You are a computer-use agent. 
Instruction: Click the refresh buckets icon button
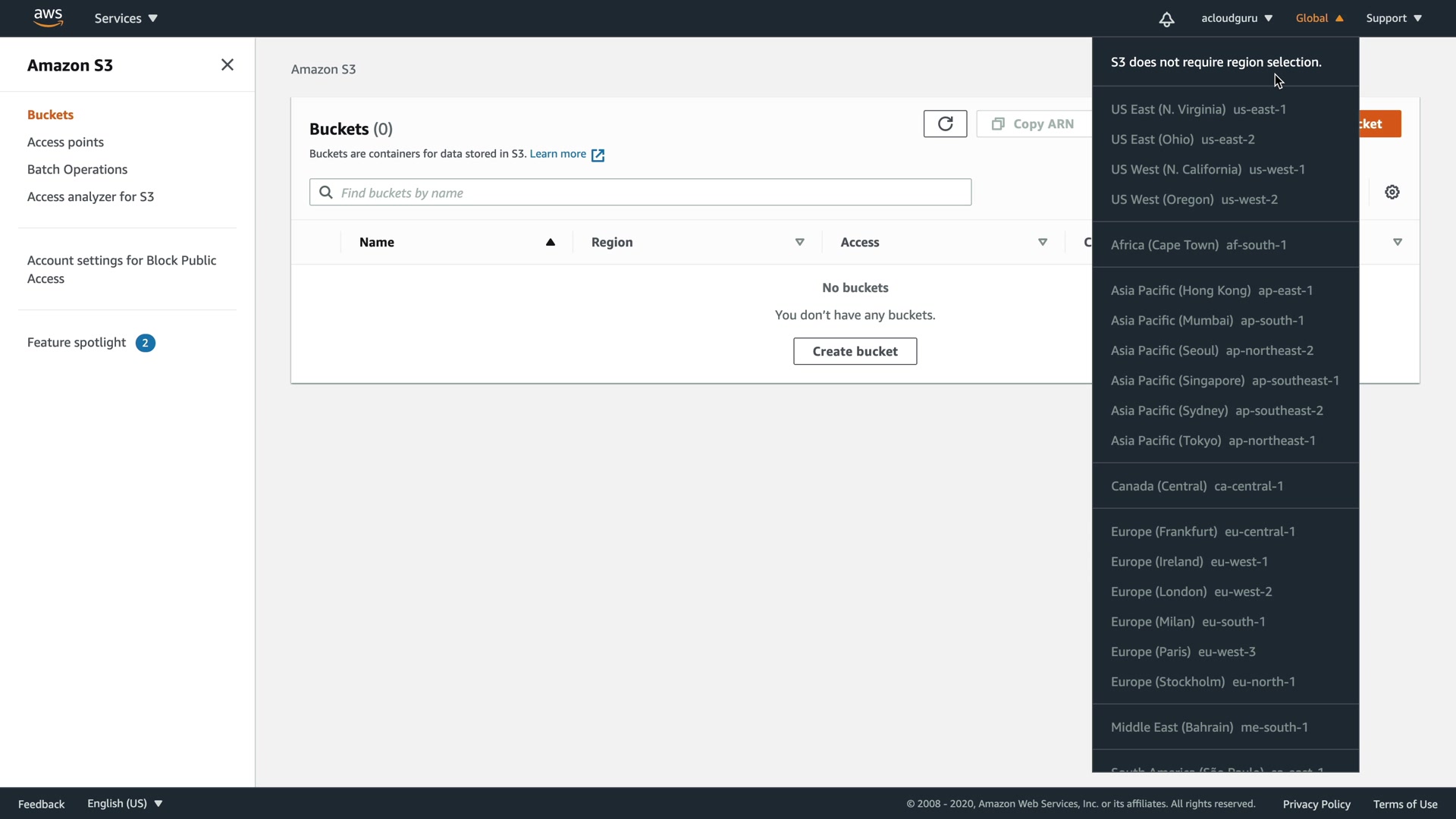(x=945, y=124)
